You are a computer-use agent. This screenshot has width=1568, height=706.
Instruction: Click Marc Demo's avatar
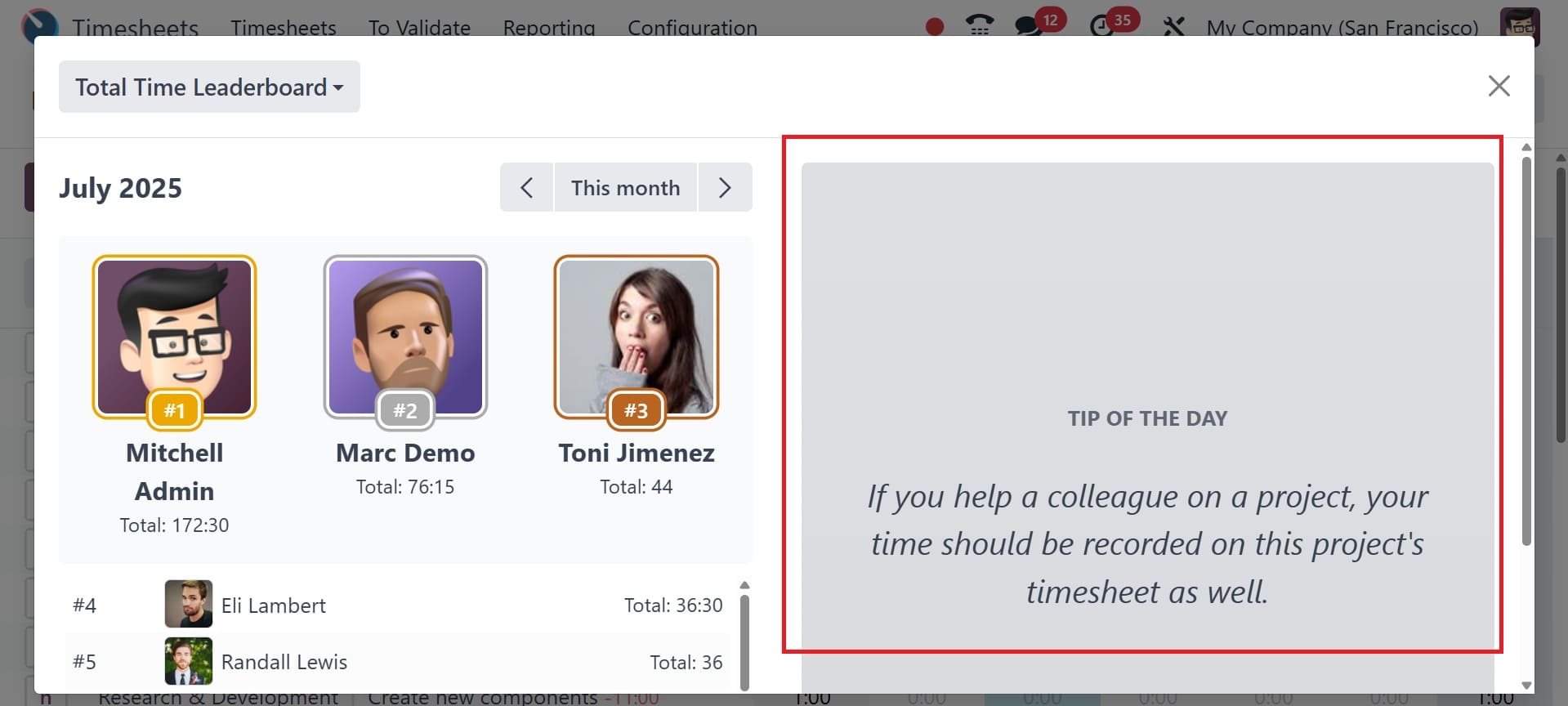click(405, 337)
